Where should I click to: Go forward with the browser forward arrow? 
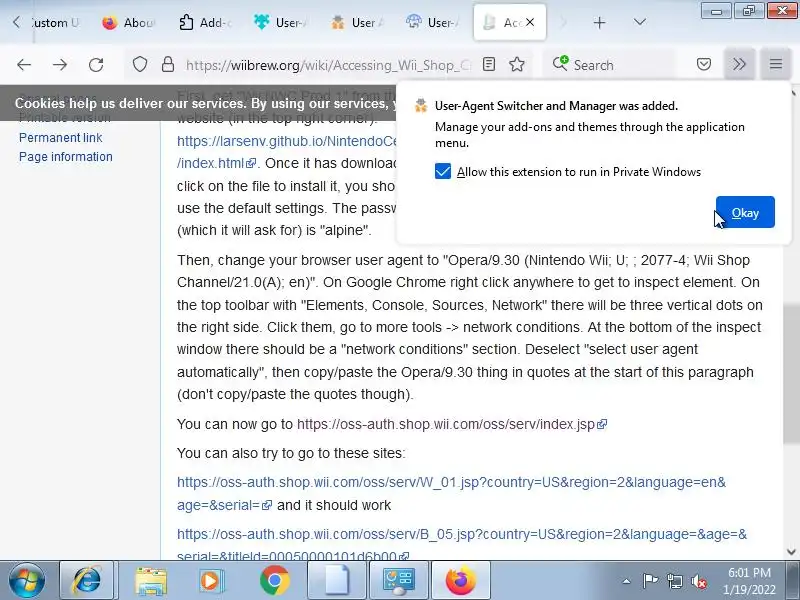click(x=60, y=65)
